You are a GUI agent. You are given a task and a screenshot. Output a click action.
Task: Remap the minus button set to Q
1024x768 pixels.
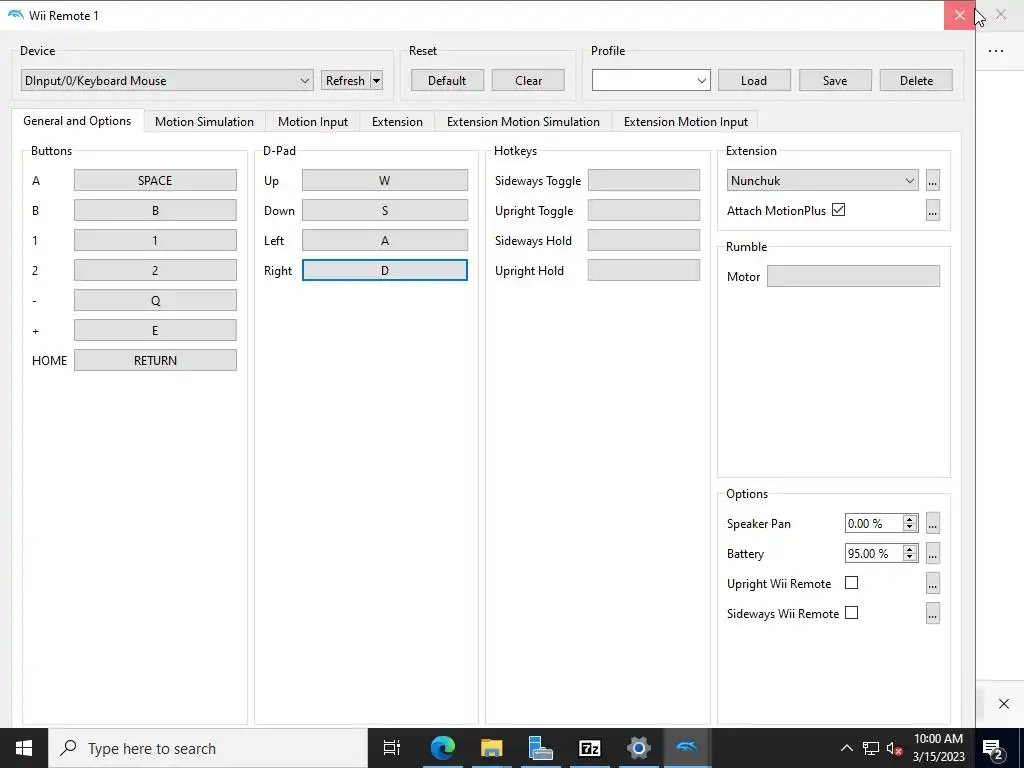(155, 301)
